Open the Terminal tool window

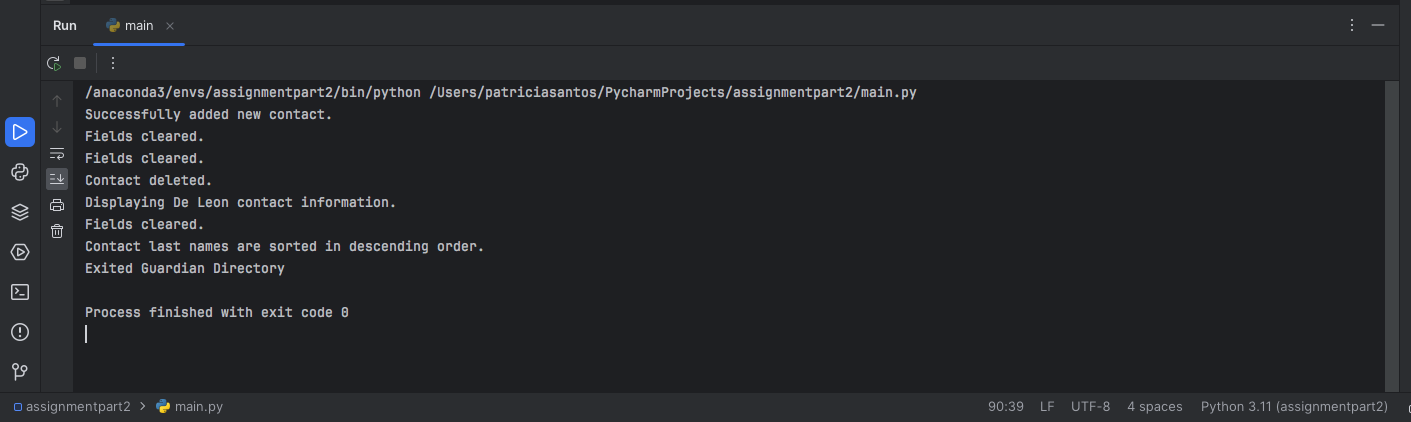(20, 292)
